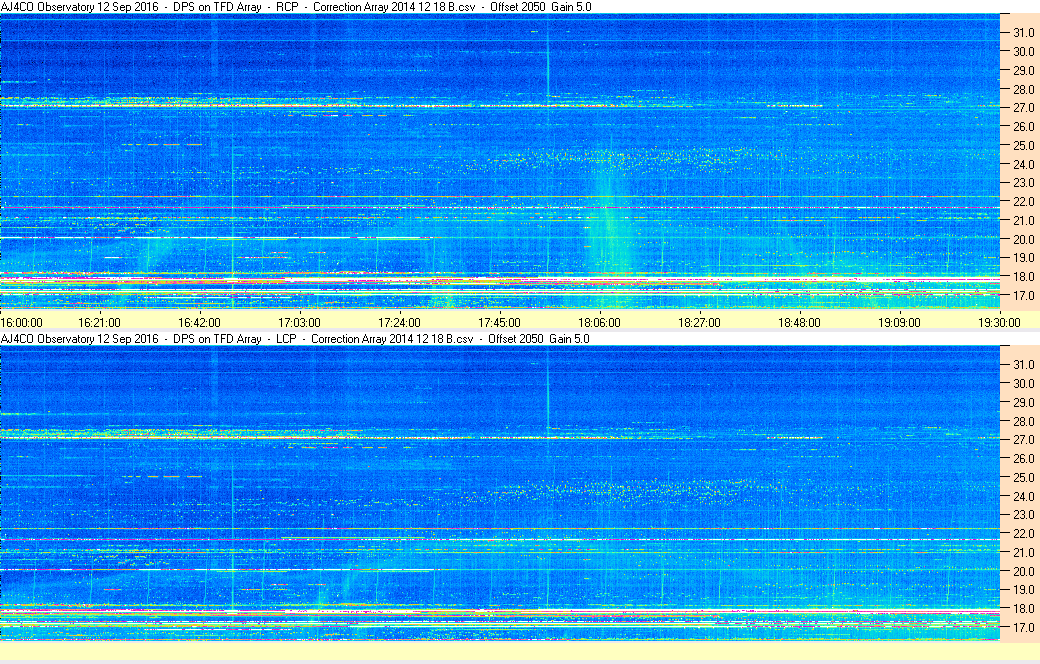The image size is (1040, 664).
Task: Pick the 17:03:00 time axis marker
Action: click(299, 323)
